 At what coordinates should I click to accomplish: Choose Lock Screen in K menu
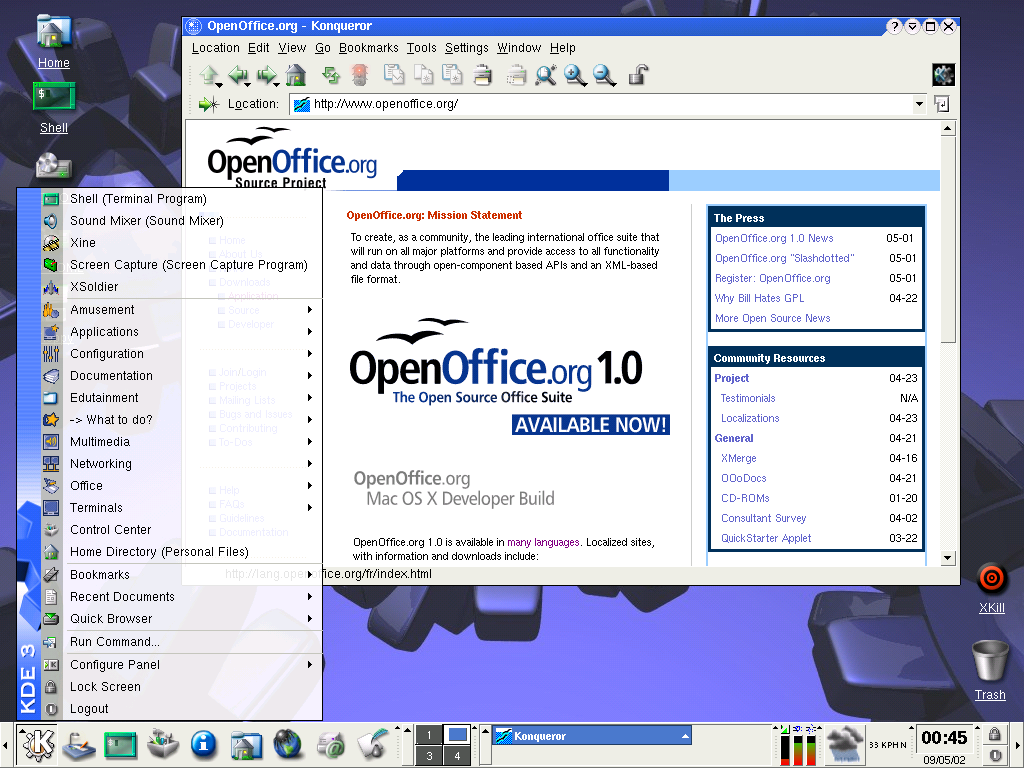182,687
